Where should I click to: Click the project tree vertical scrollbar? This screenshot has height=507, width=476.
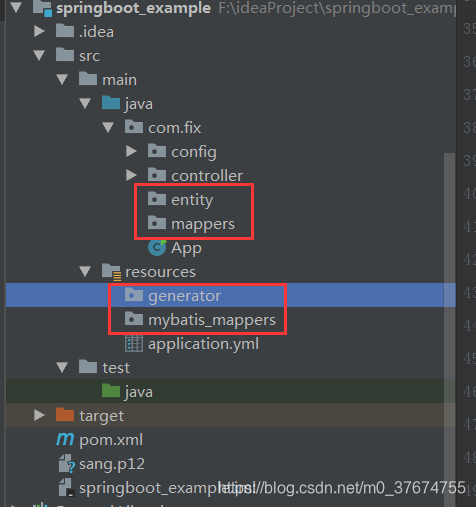450,330
